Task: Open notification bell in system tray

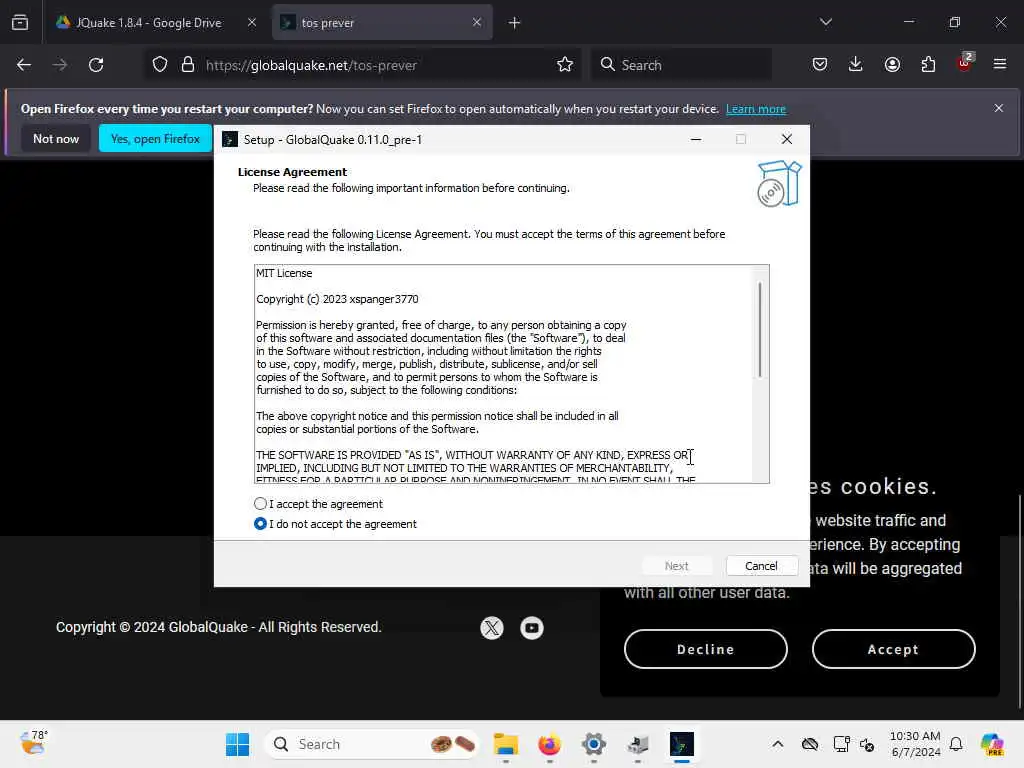Action: click(x=956, y=744)
